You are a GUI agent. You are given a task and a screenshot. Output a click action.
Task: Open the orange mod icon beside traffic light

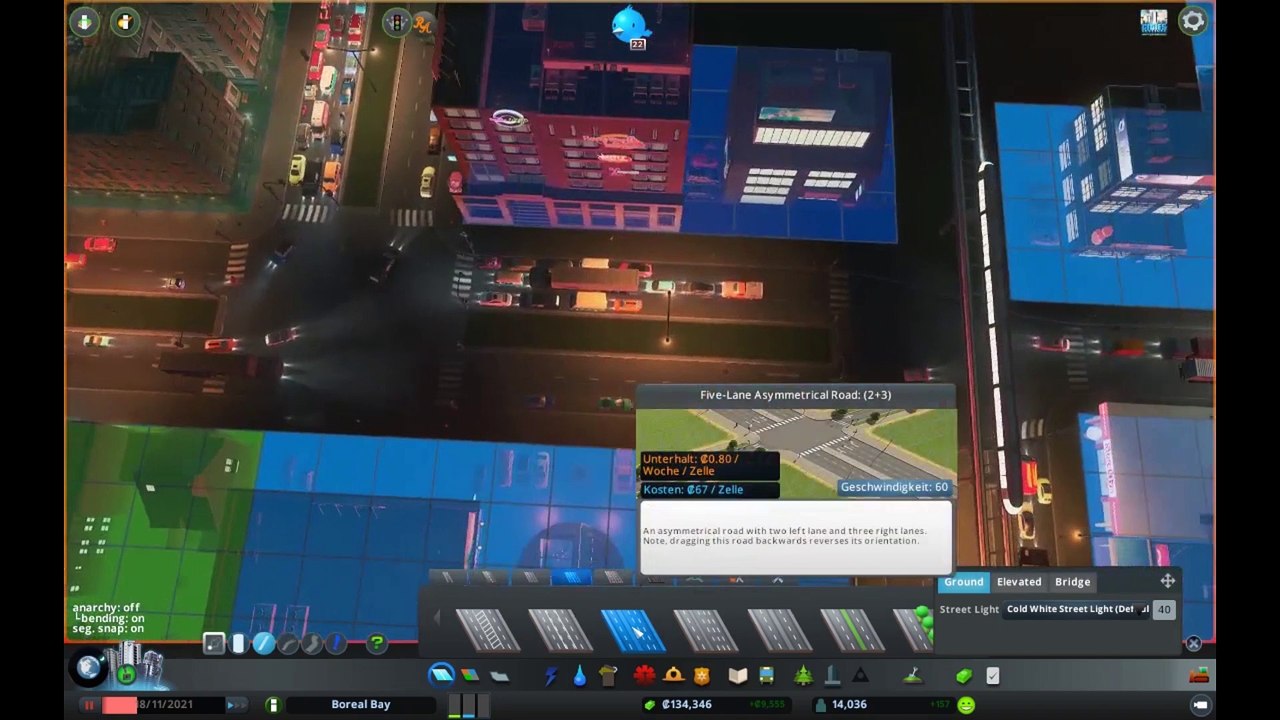click(x=423, y=24)
